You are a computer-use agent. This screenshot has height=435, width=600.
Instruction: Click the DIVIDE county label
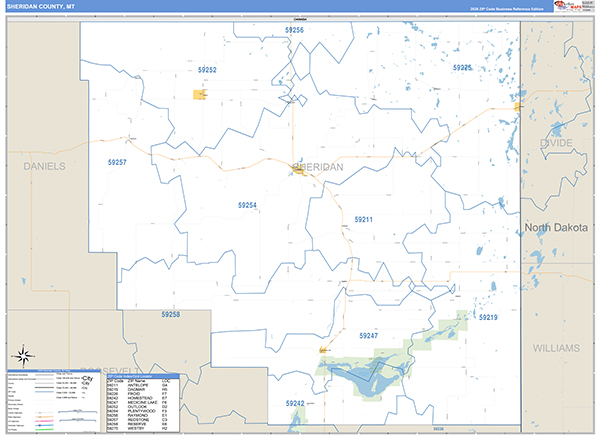click(x=556, y=143)
